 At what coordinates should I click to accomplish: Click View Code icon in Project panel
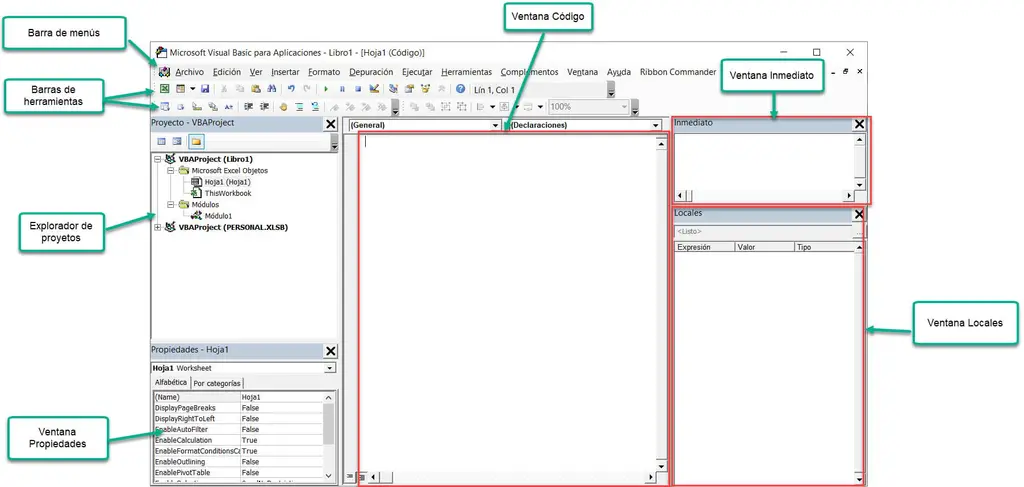(161, 142)
